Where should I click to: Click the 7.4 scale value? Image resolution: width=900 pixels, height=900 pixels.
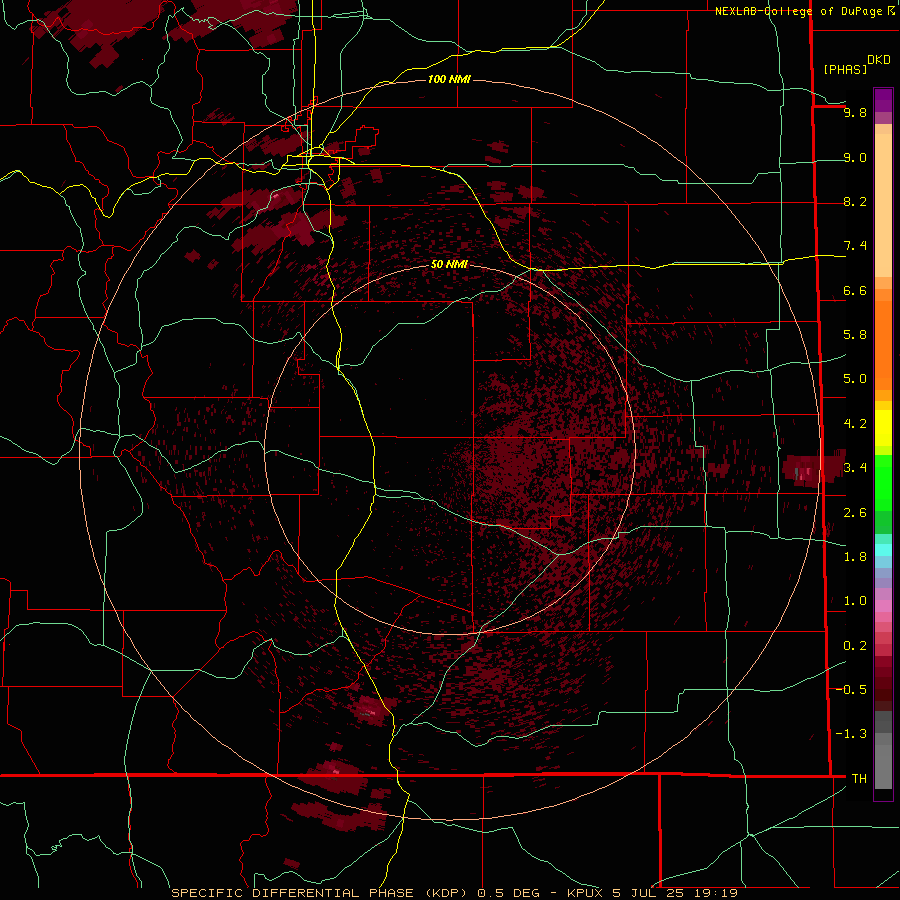pyautogui.click(x=855, y=246)
